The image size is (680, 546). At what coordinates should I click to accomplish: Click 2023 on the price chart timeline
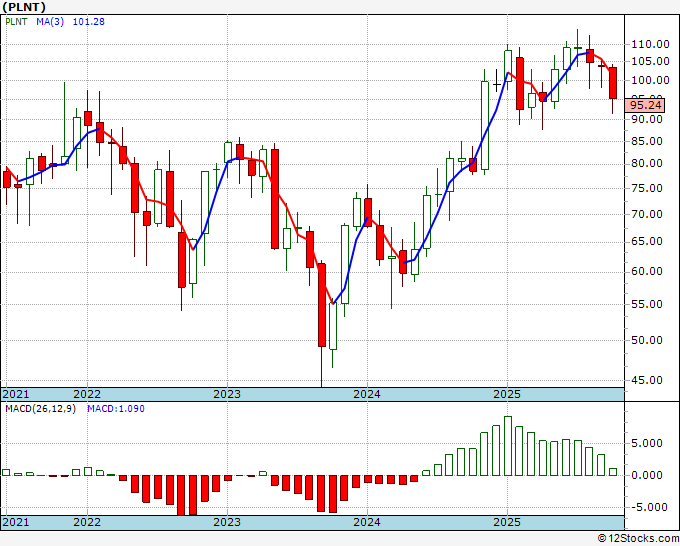tap(227, 394)
